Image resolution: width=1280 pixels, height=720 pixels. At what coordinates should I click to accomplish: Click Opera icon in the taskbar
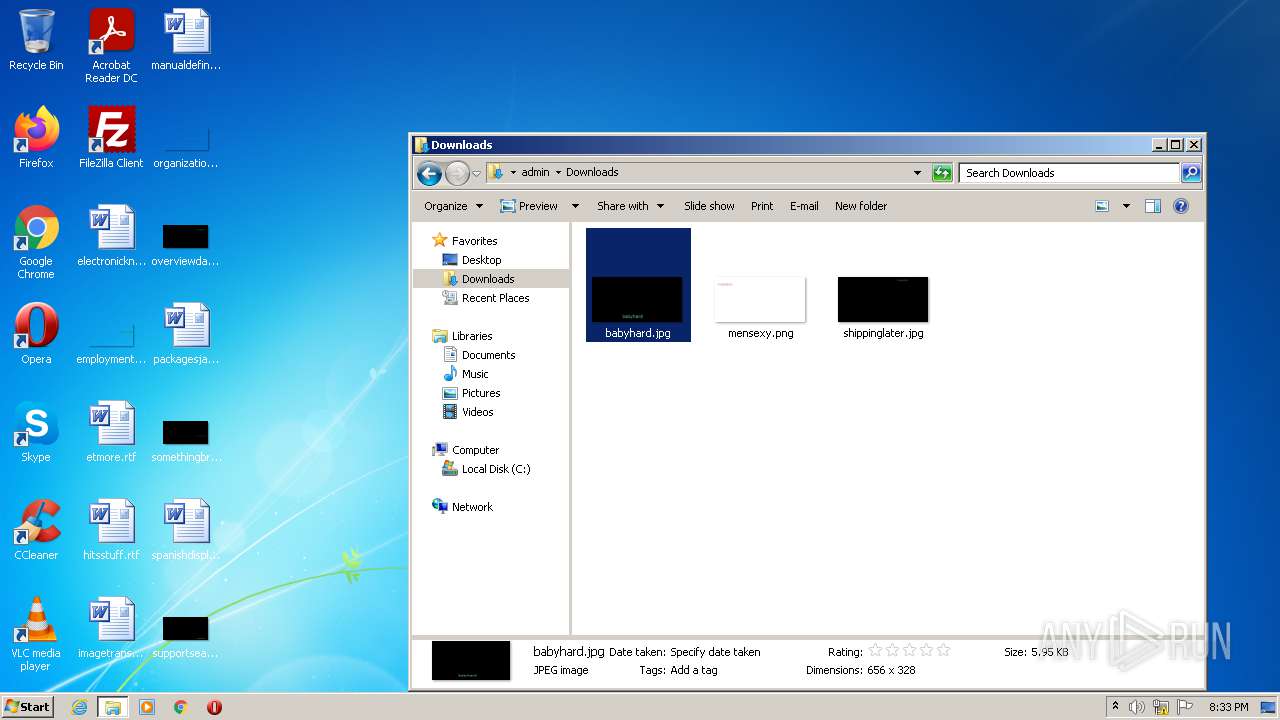214,707
